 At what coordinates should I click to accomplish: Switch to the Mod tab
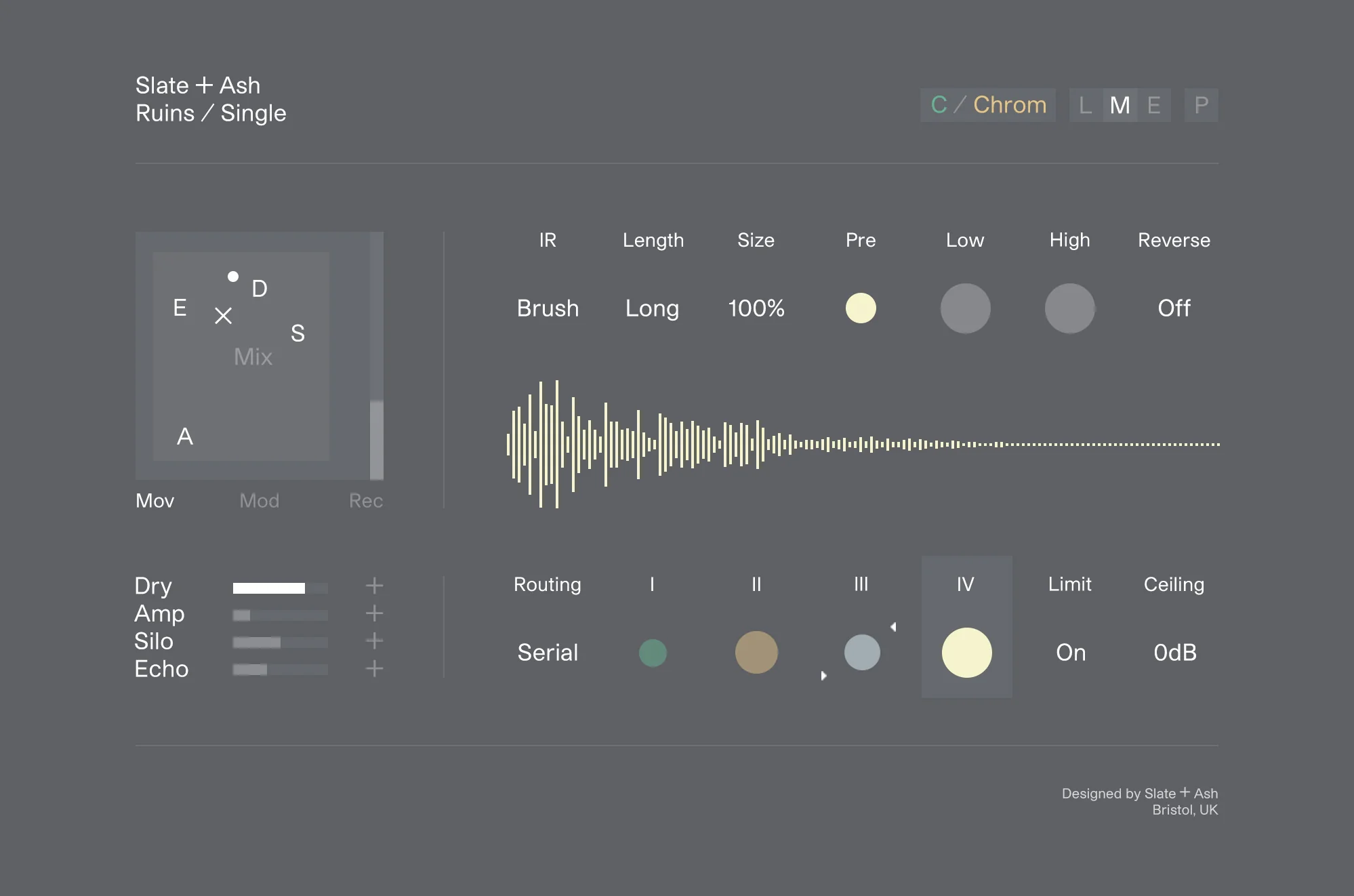tap(259, 501)
